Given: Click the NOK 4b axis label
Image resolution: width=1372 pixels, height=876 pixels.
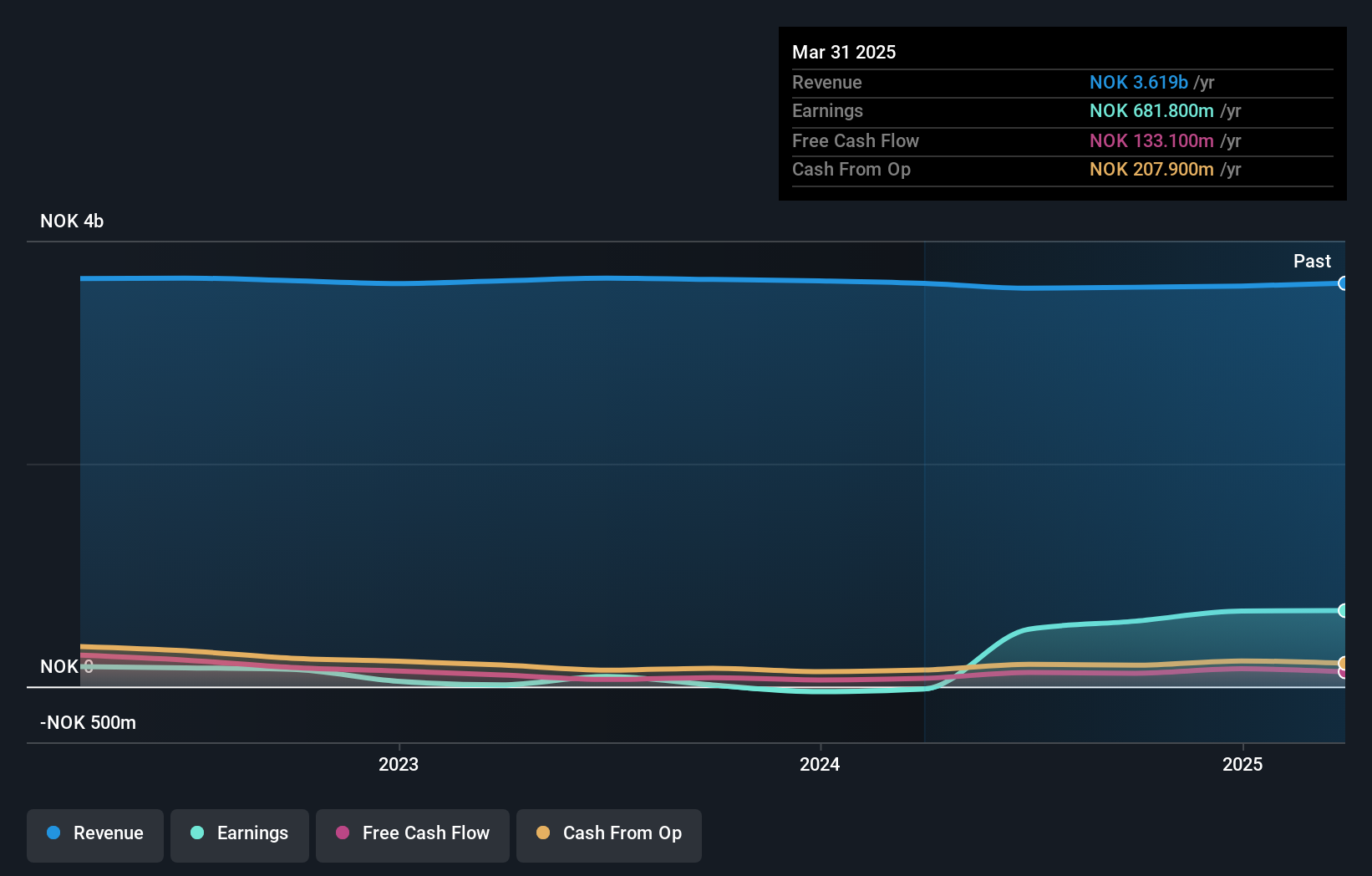Looking at the screenshot, I should click(72, 221).
